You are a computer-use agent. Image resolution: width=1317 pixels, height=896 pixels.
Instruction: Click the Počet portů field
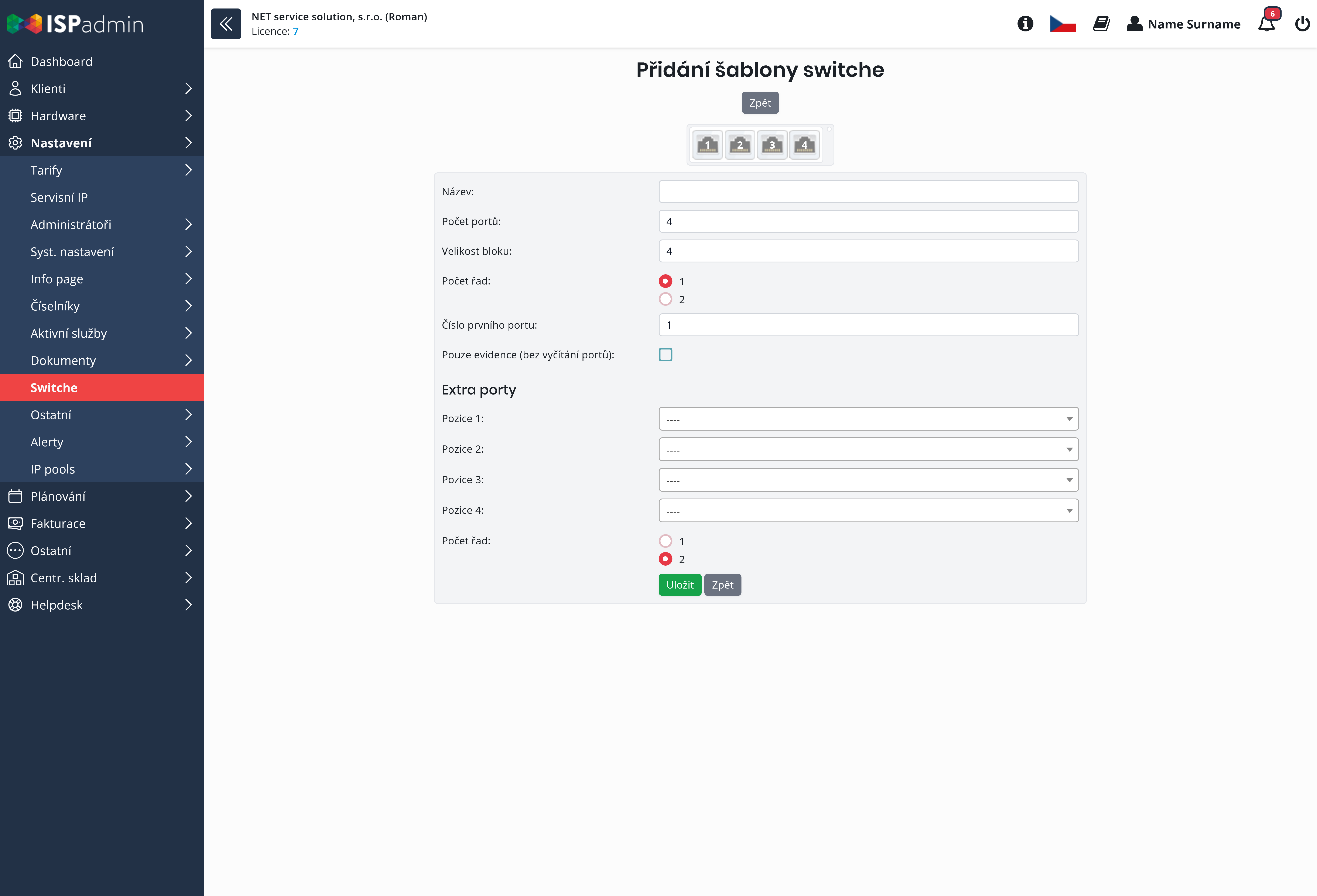click(x=868, y=221)
